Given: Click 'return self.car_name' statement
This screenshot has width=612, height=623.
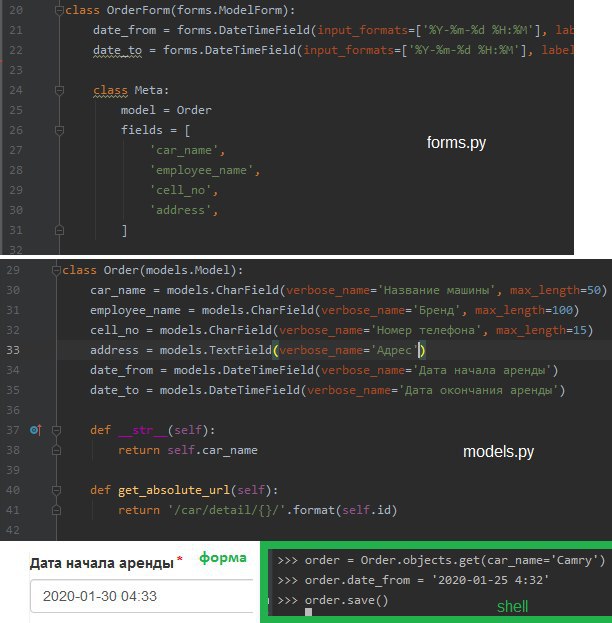Looking at the screenshot, I should pos(188,450).
